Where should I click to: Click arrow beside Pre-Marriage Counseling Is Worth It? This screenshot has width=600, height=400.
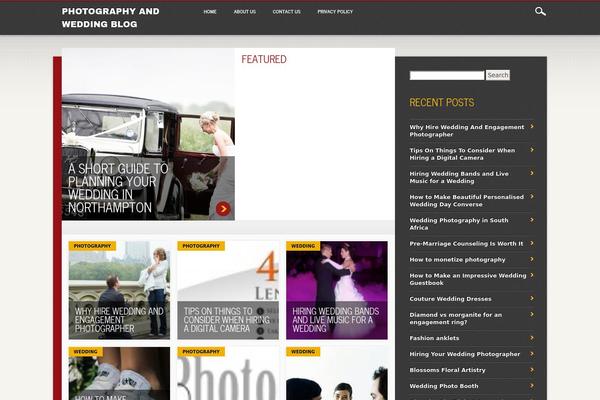click(532, 243)
